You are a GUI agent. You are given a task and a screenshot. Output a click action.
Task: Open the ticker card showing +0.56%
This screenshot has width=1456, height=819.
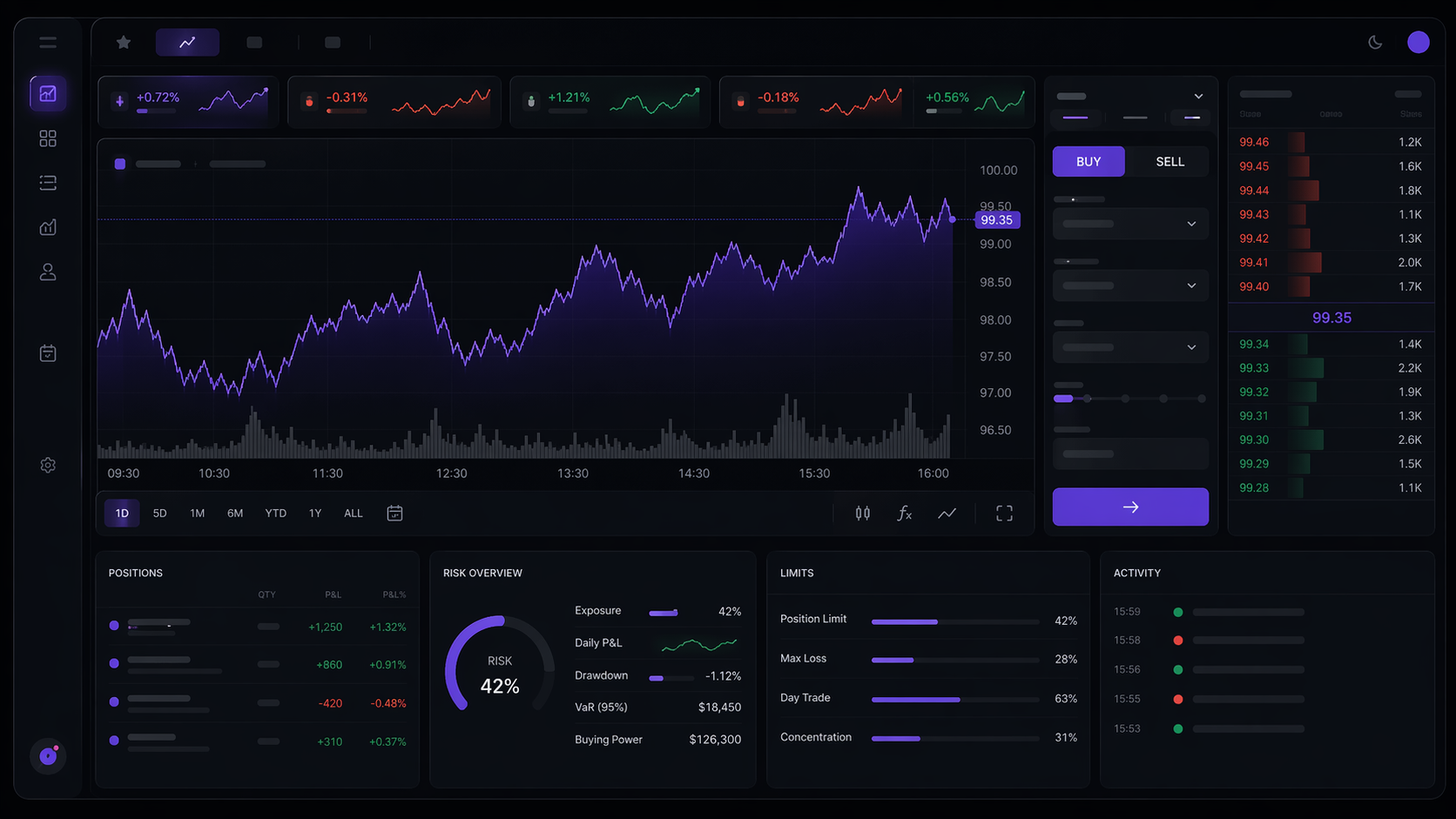tap(974, 102)
